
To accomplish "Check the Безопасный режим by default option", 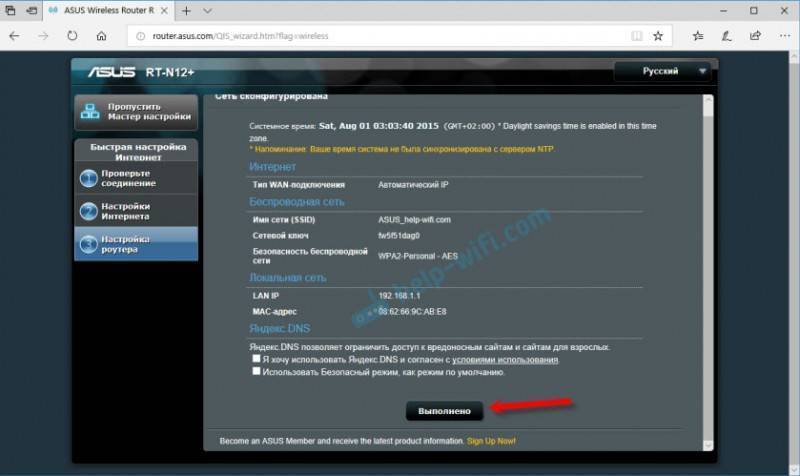I will [x=256, y=371].
